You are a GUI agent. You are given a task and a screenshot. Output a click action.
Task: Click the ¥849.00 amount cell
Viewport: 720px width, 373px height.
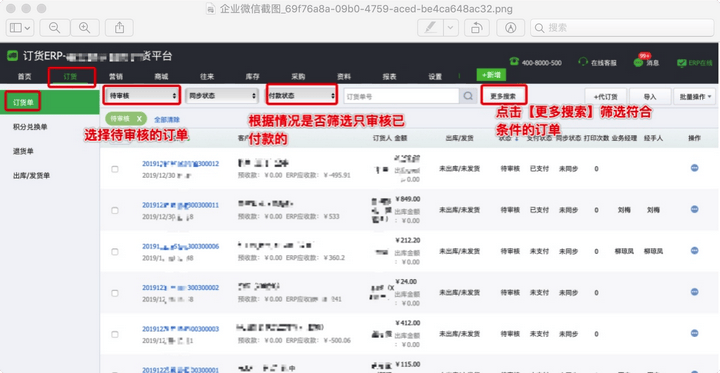407,199
